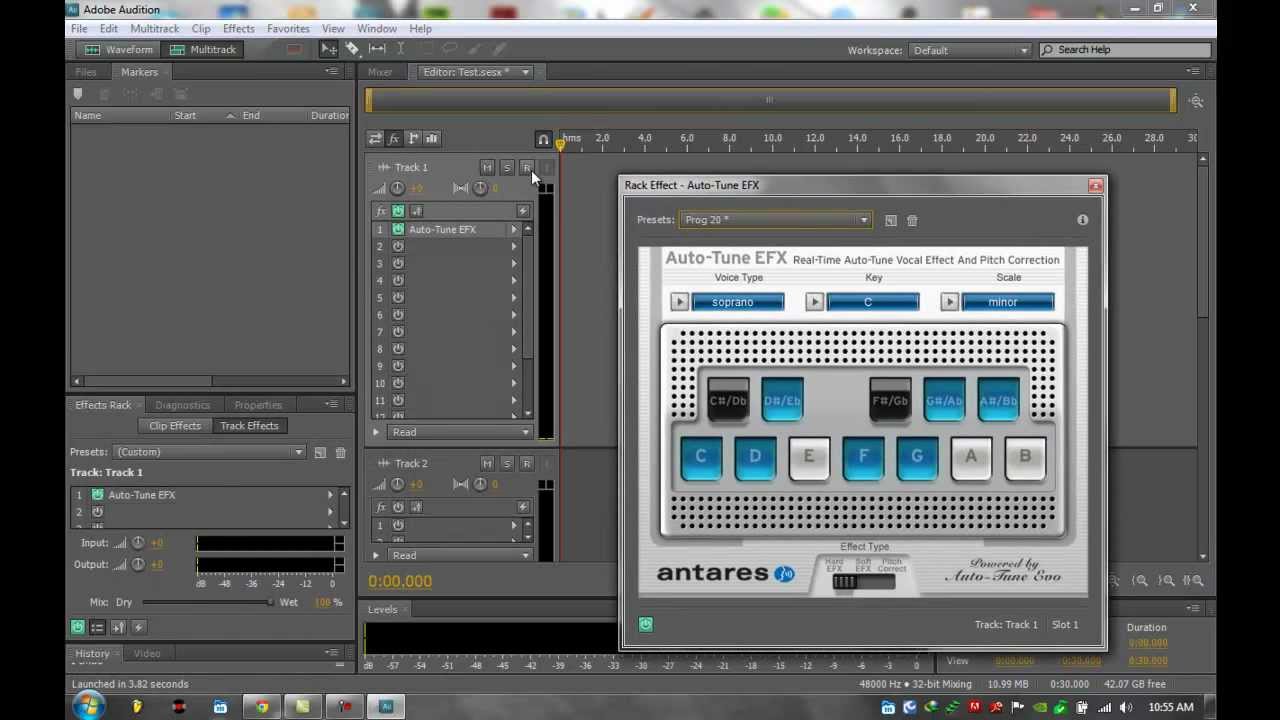This screenshot has height=720, width=1280.
Task: Open the Multitrack menu
Action: 154,28
